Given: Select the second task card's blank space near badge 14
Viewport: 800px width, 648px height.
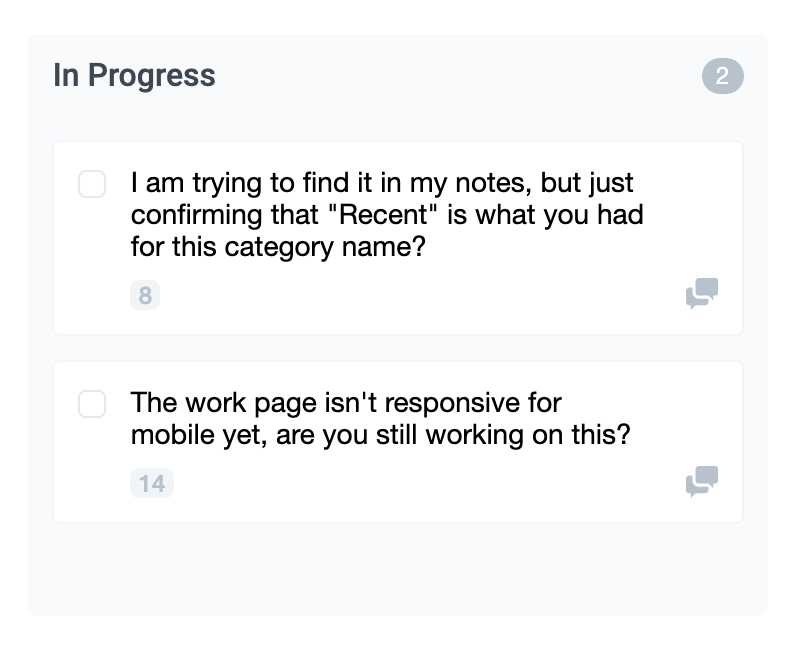Looking at the screenshot, I should pos(429,483).
